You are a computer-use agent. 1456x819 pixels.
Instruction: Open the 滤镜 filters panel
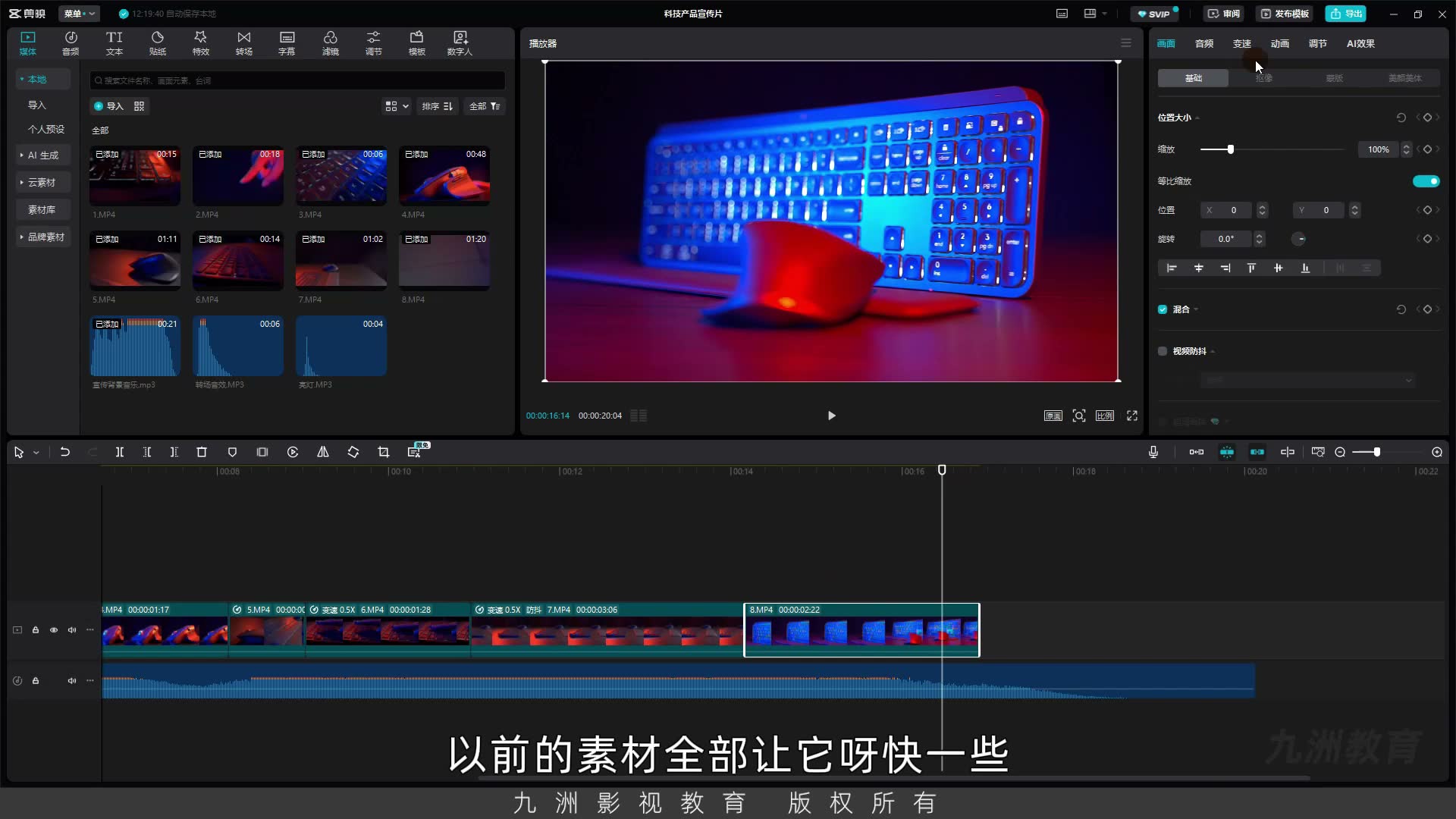tap(331, 43)
